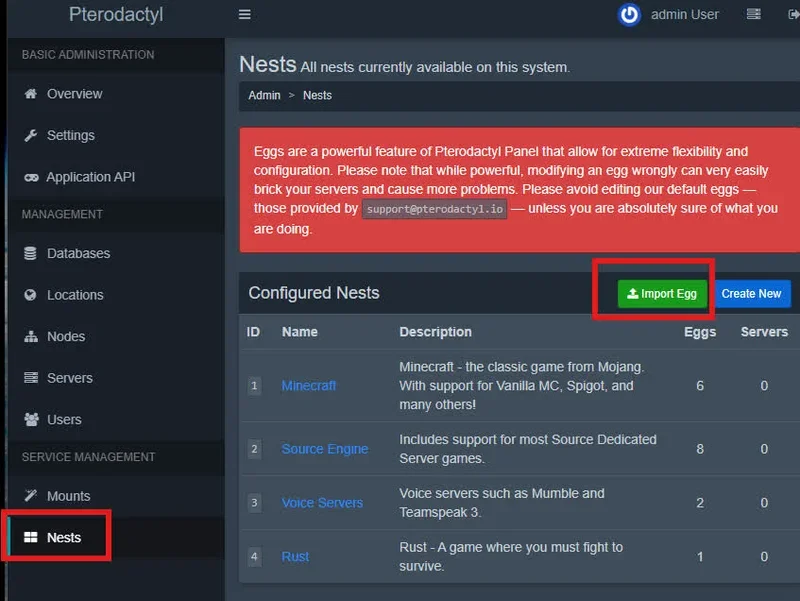The height and width of the screenshot is (601, 800).
Task: Click the Import Egg button
Action: click(x=662, y=294)
